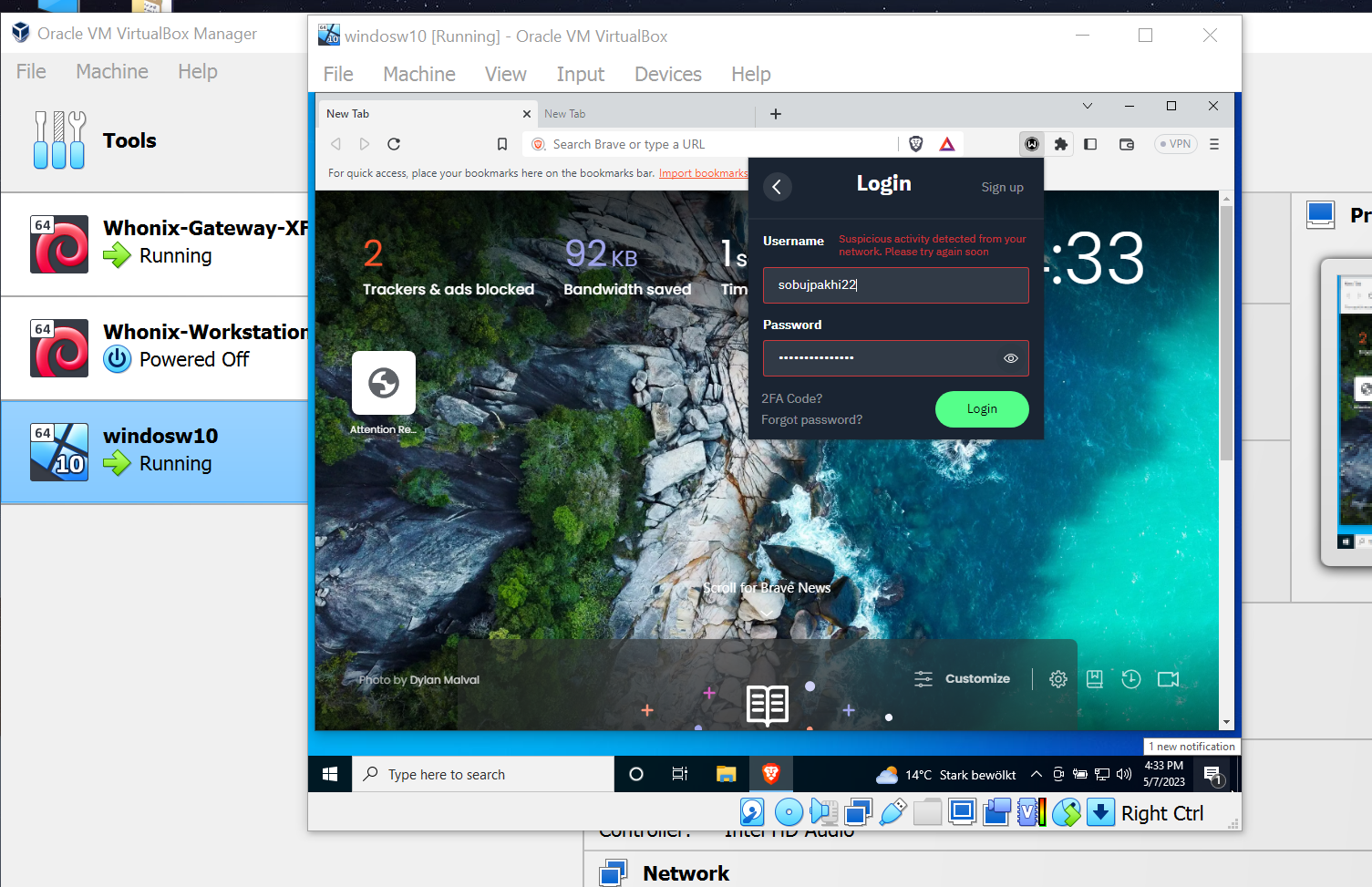1372x887 pixels.
Task: Toggle the Brave sidebar panel icon
Action: point(1090,144)
